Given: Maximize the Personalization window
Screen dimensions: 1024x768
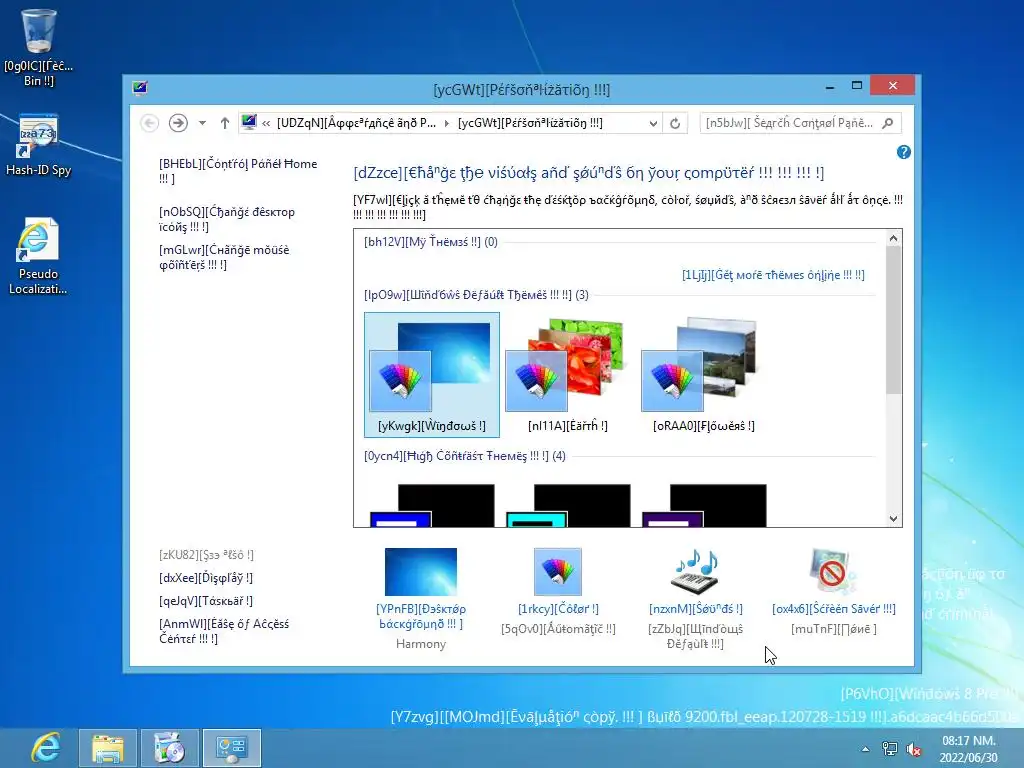Looking at the screenshot, I should point(857,86).
